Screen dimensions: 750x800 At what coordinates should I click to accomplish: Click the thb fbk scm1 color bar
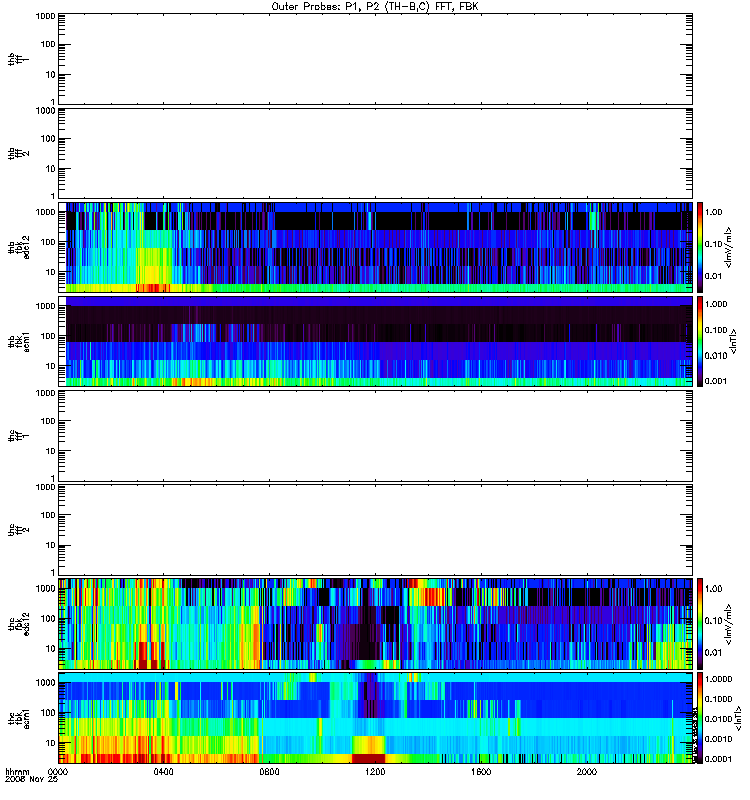click(700, 342)
